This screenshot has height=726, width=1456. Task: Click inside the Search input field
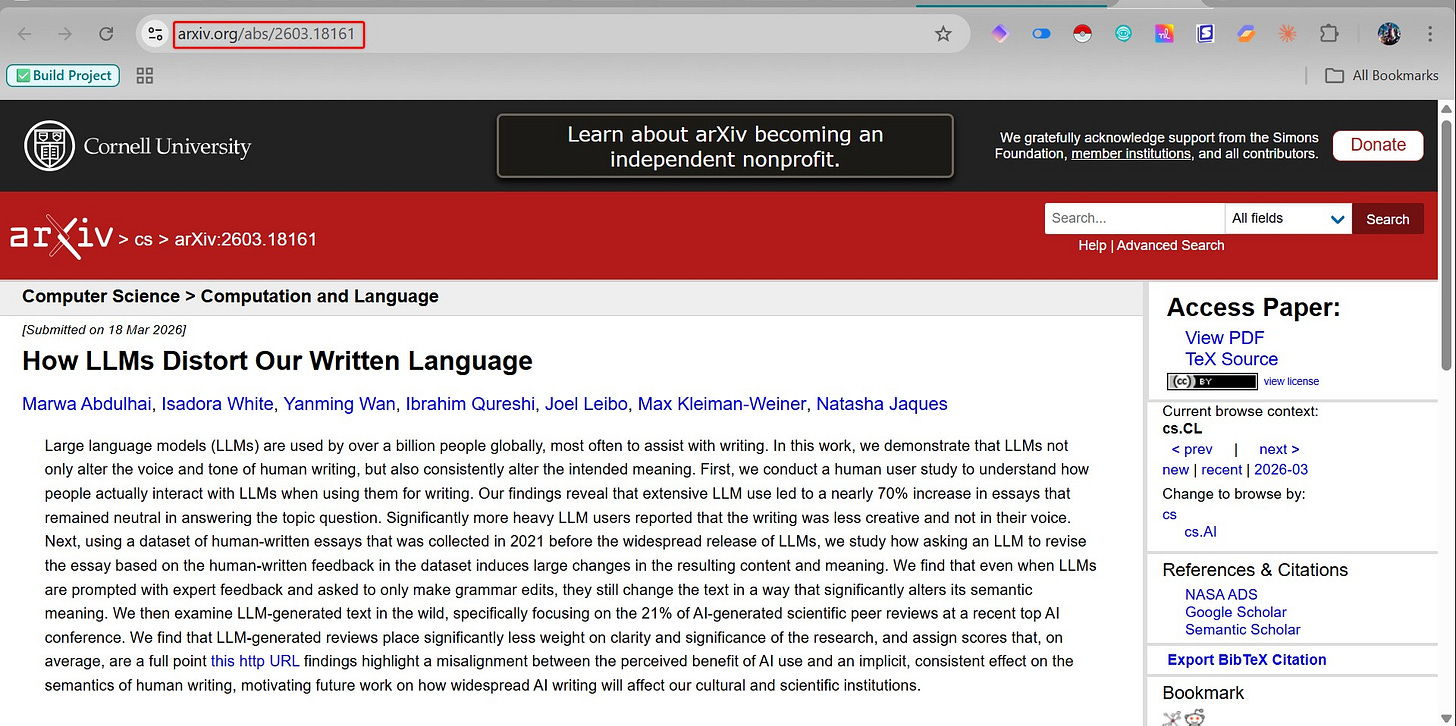(x=1133, y=218)
